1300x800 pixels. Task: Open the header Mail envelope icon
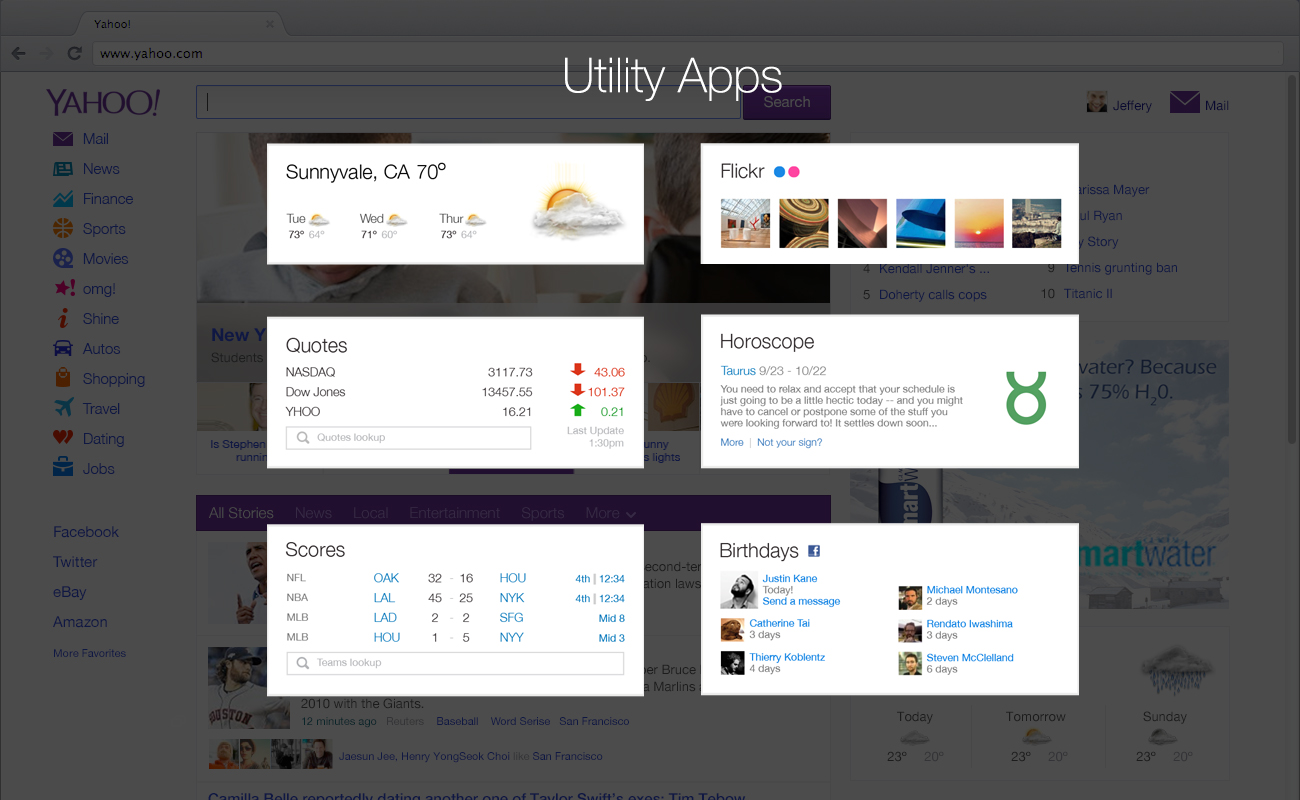click(1185, 102)
